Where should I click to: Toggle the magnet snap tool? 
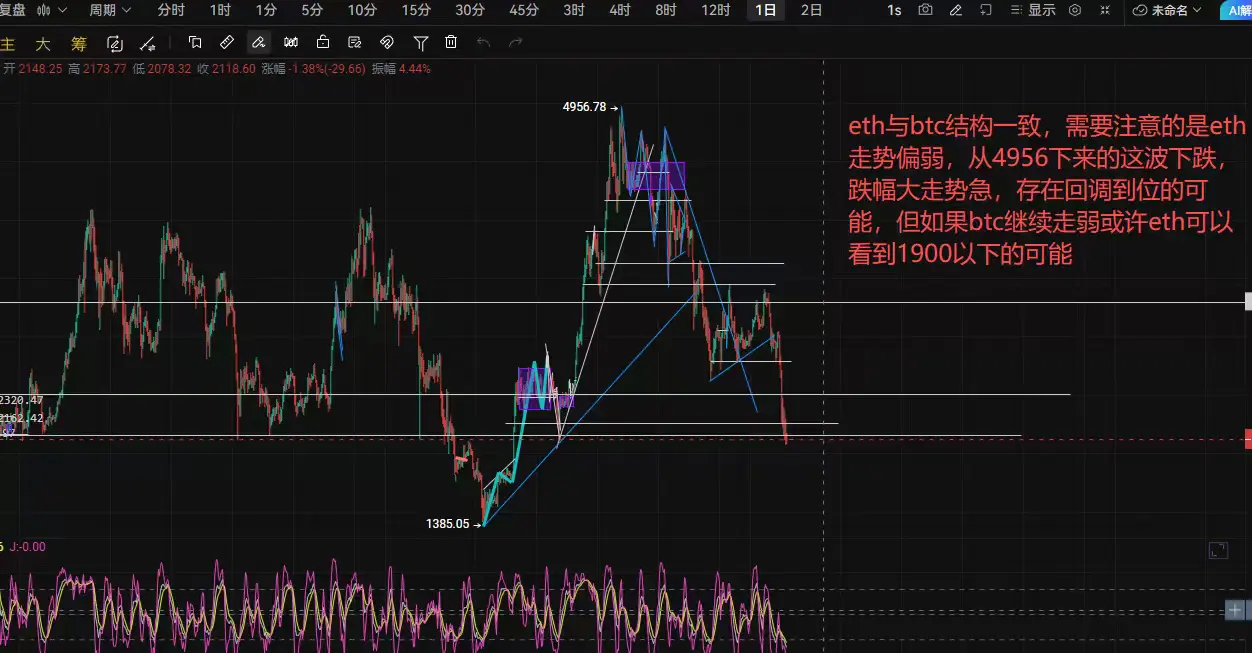click(387, 43)
